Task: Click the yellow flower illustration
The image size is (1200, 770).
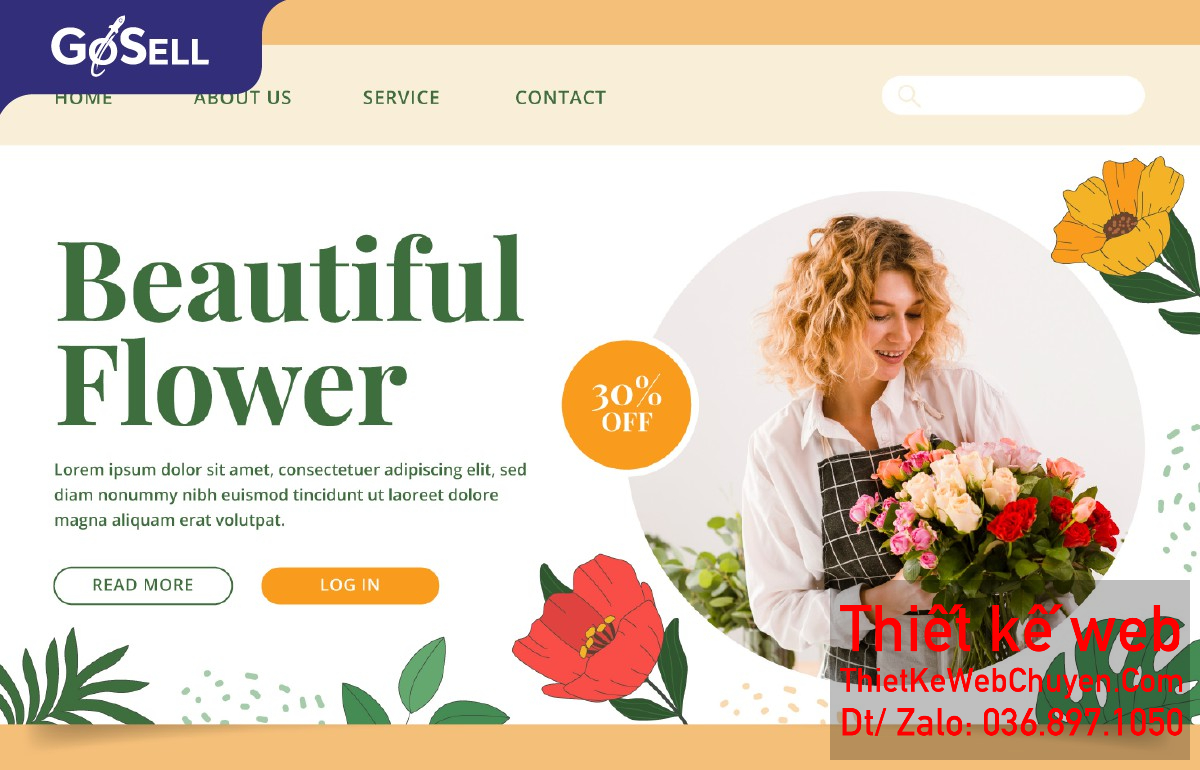Action: click(1117, 217)
